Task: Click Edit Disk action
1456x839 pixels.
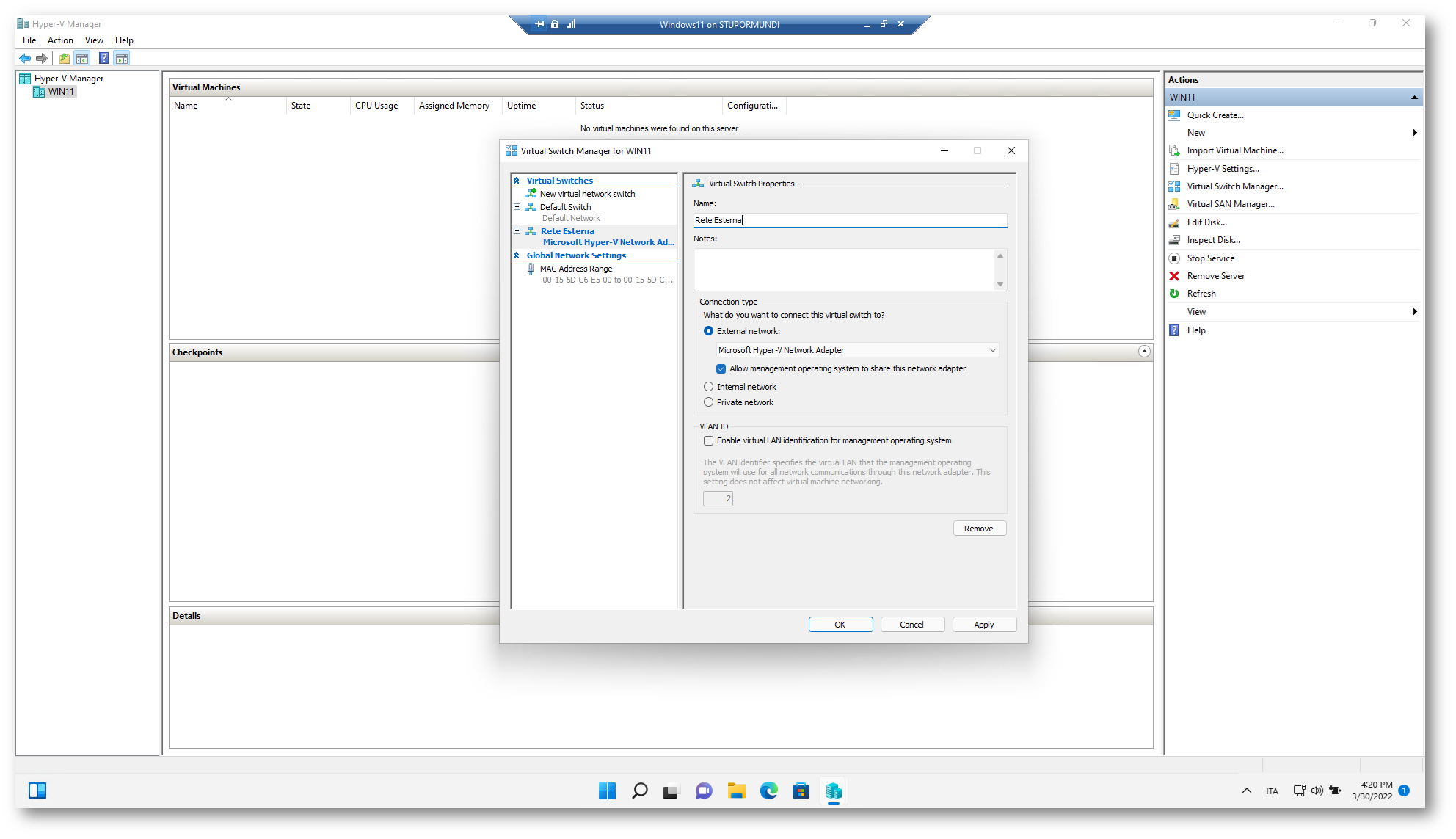Action: (1206, 222)
